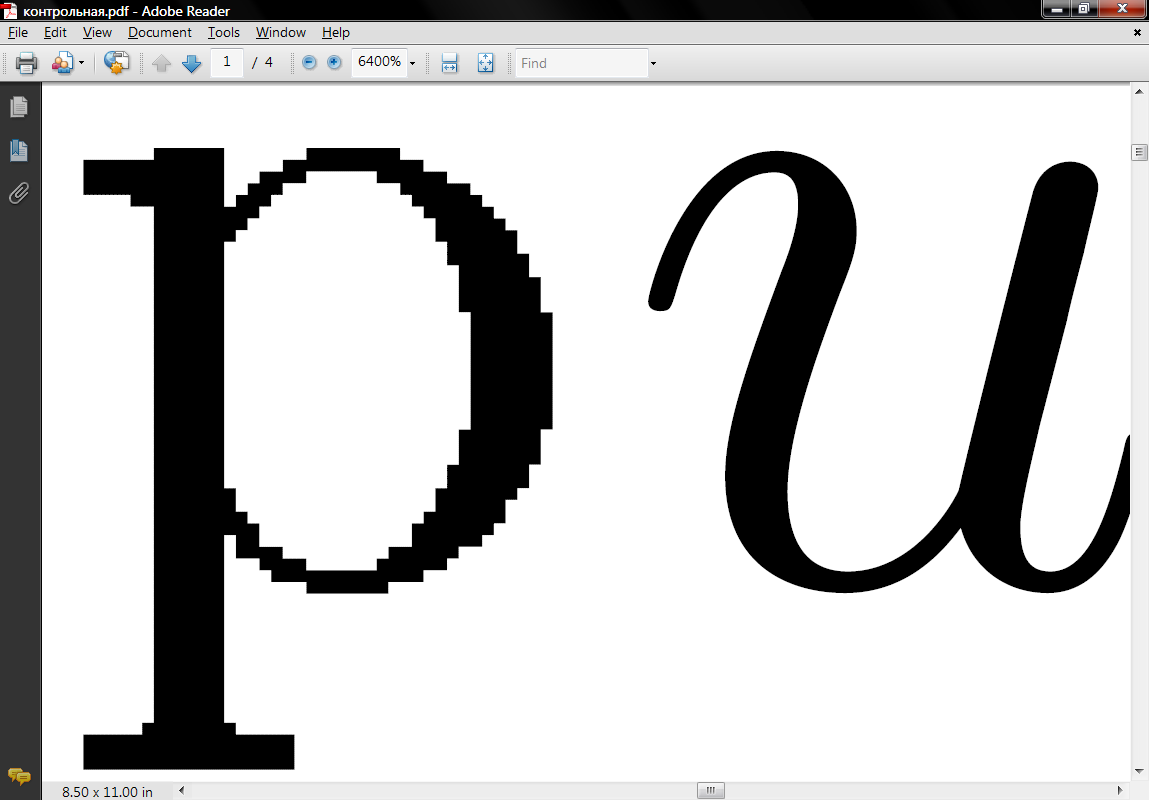Fit page width using the toolbar icon
The height and width of the screenshot is (800, 1149).
coord(449,63)
